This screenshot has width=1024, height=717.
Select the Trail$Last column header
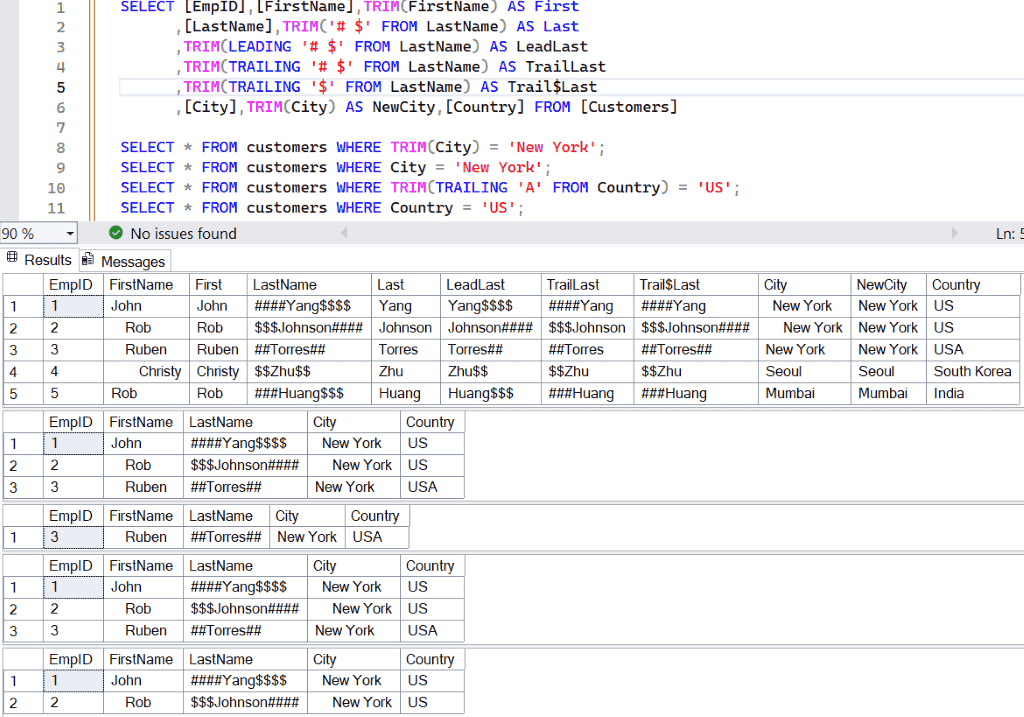point(696,285)
